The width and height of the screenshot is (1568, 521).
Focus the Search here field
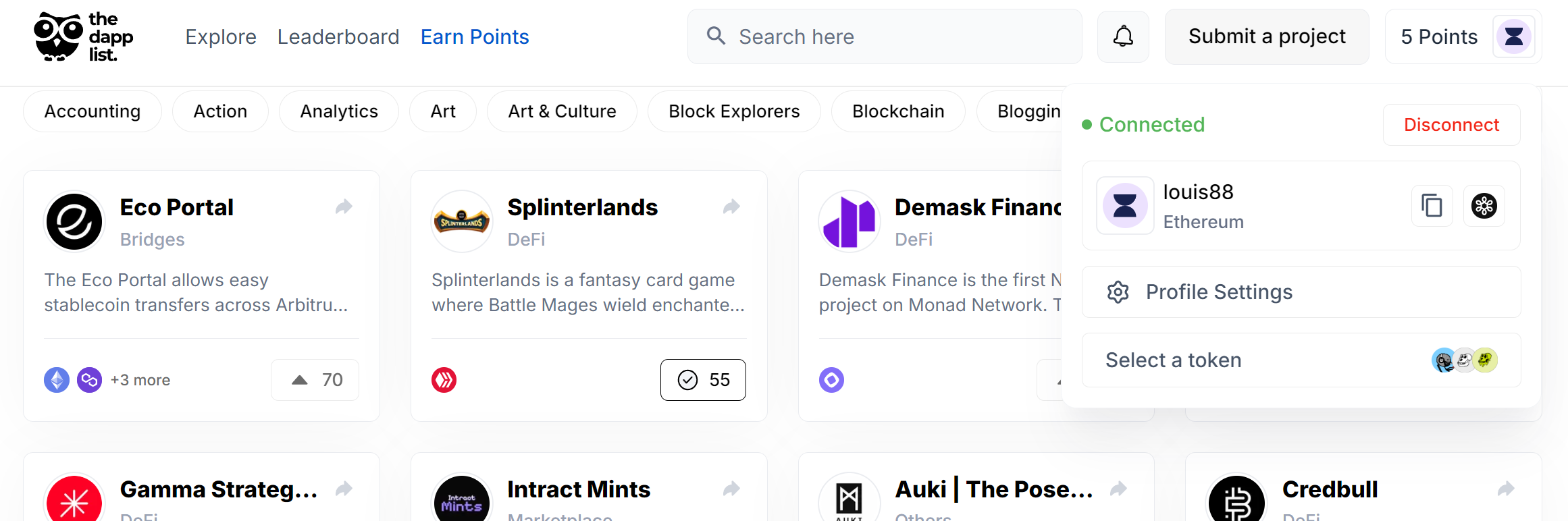click(x=885, y=36)
